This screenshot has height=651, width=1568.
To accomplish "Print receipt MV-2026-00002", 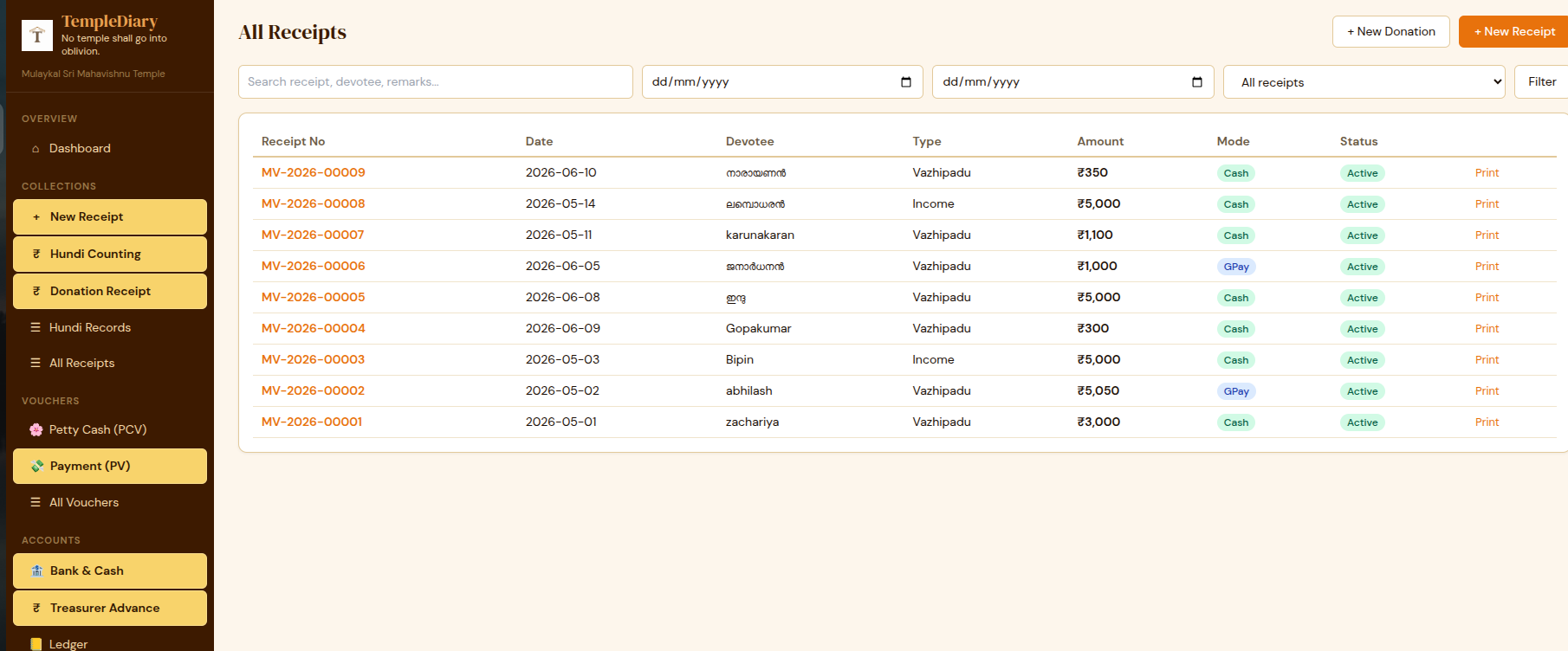I will 1487,391.
